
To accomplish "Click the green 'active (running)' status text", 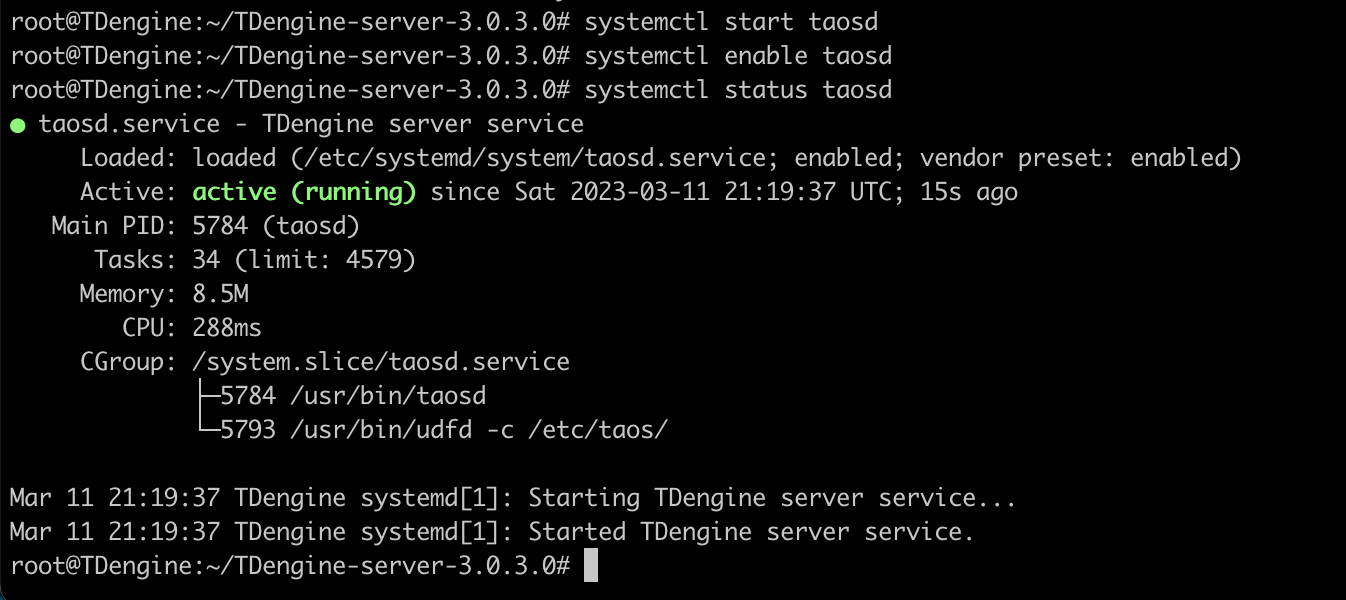I will [x=304, y=192].
